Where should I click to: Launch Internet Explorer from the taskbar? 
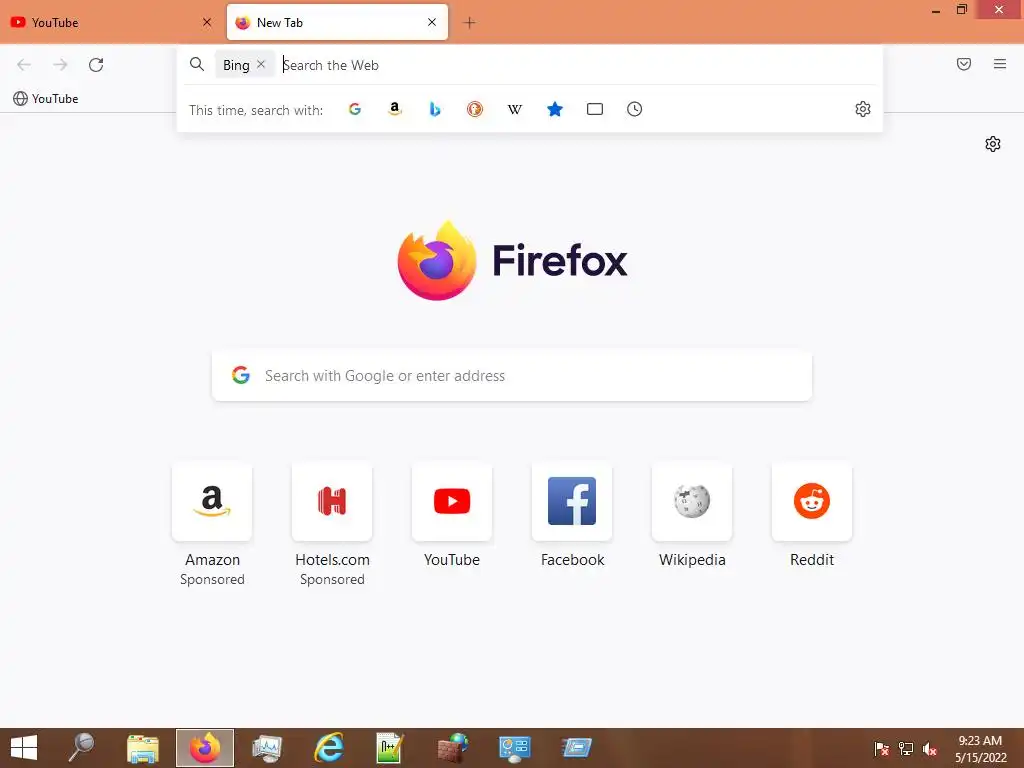click(328, 748)
